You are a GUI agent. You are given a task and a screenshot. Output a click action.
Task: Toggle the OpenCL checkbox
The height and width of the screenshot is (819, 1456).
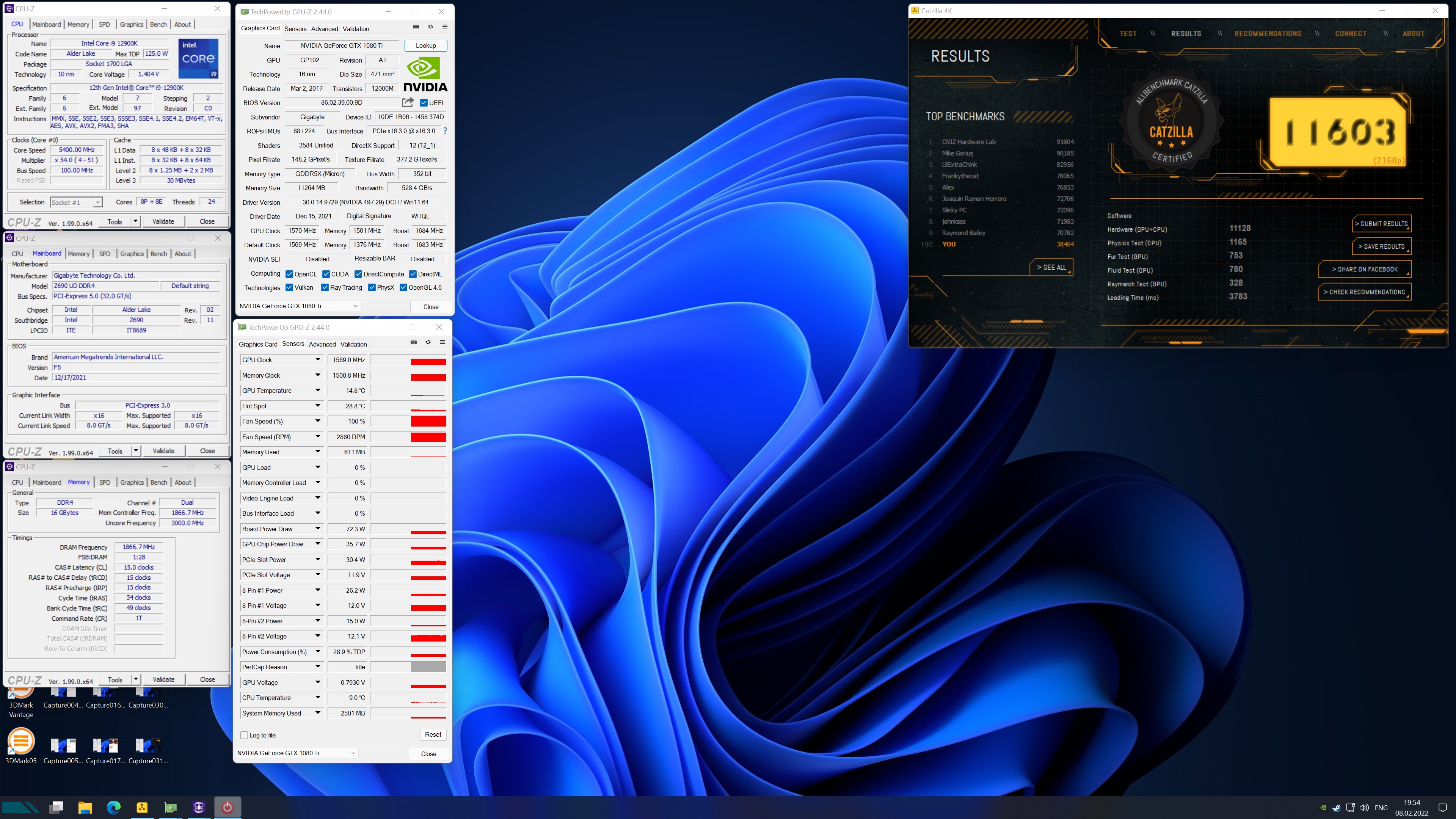(x=289, y=274)
